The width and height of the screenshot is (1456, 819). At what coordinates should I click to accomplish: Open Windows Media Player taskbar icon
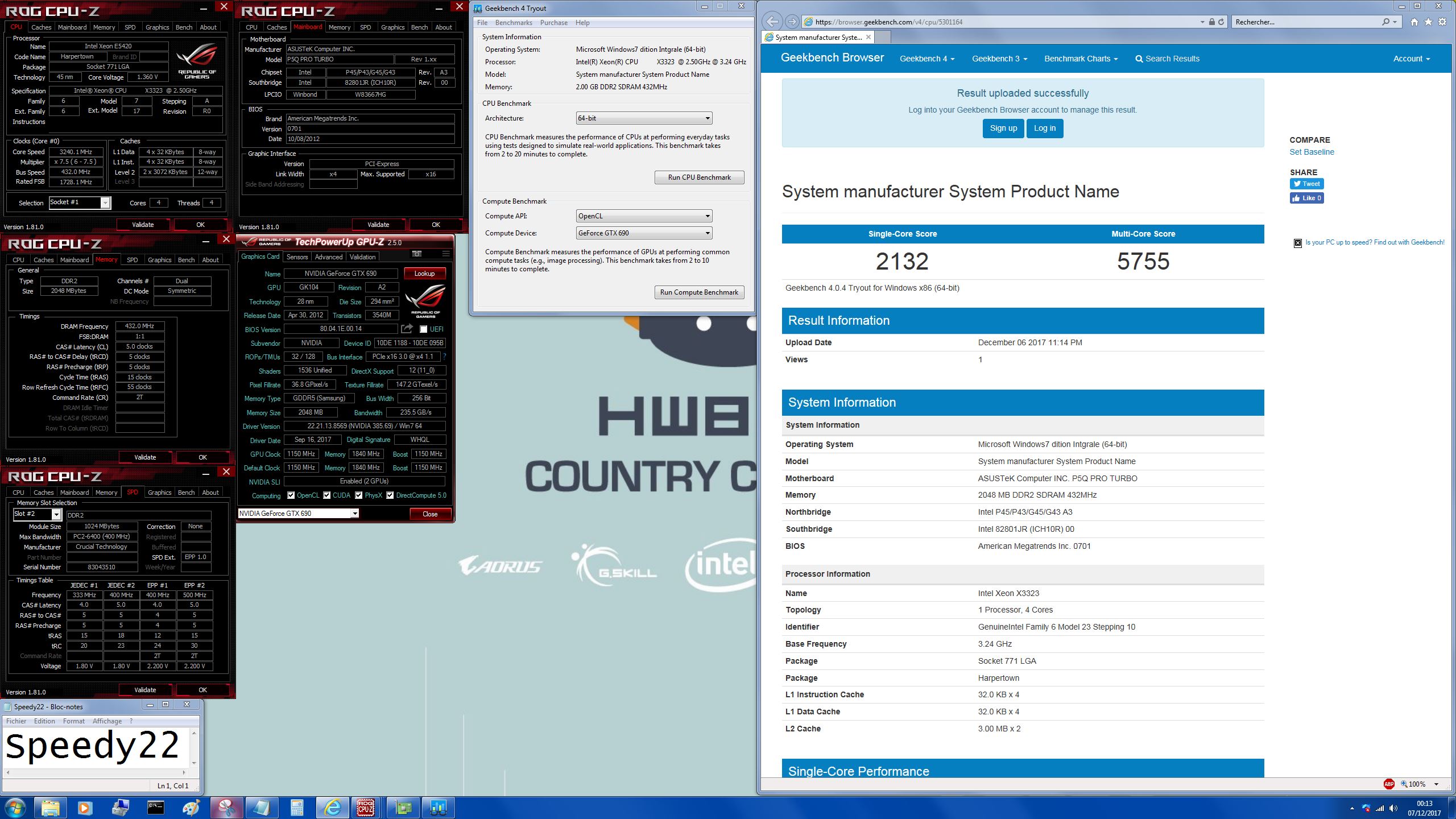point(85,808)
